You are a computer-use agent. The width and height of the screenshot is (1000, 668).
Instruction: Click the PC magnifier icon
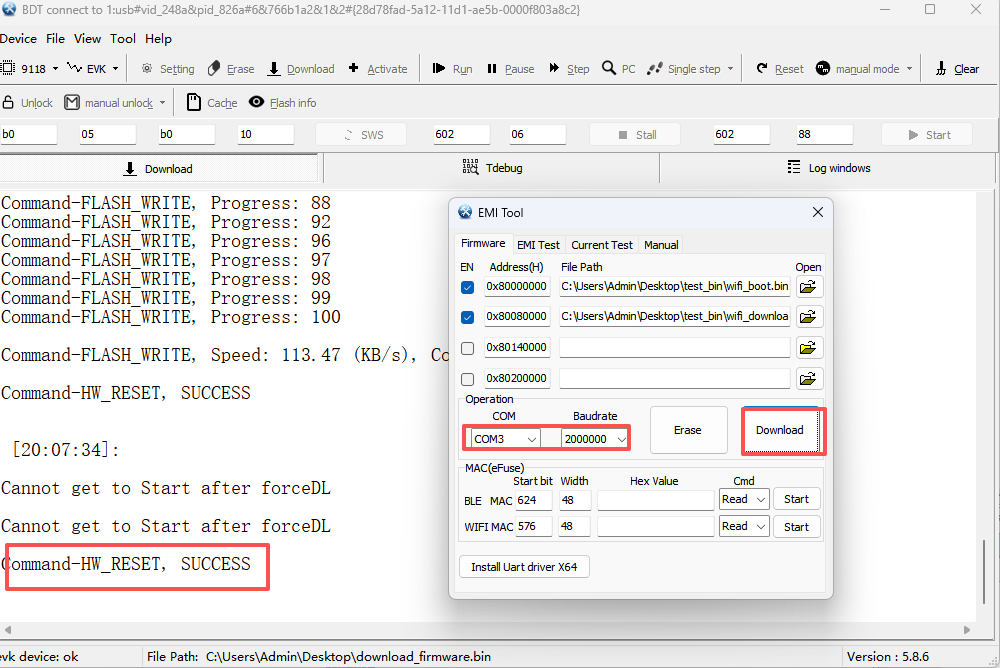[x=609, y=68]
